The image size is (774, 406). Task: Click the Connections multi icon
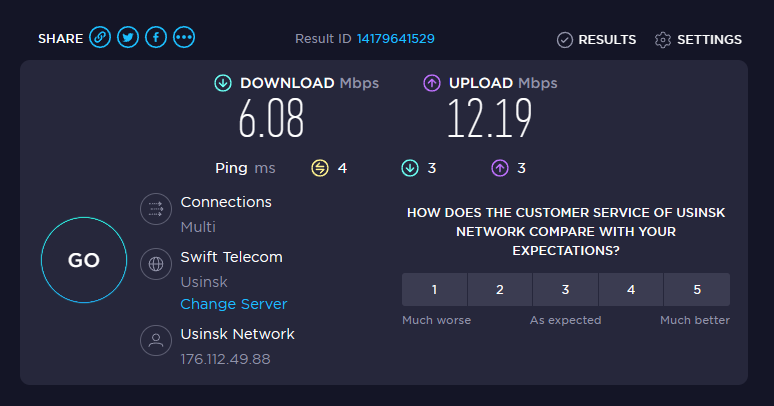pyautogui.click(x=155, y=209)
